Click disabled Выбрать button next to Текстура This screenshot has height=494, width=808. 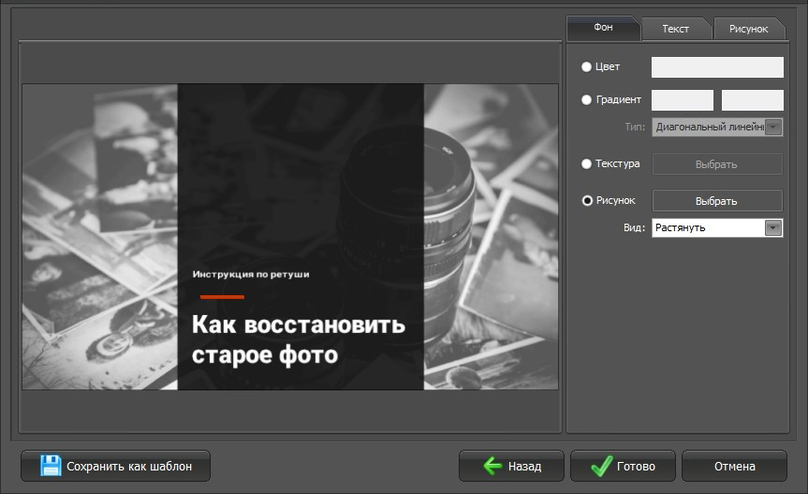tap(717, 164)
